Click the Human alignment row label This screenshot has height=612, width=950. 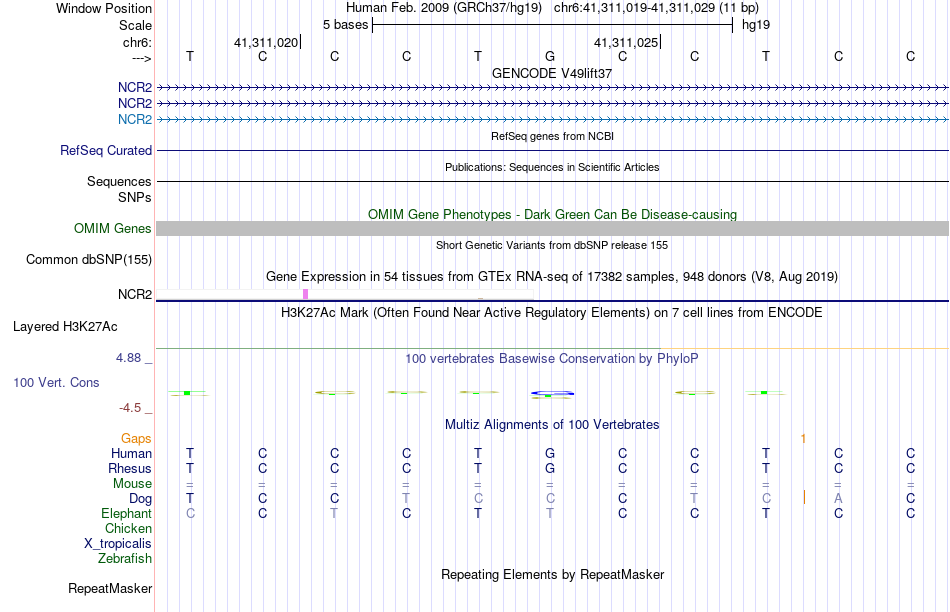[x=131, y=453]
